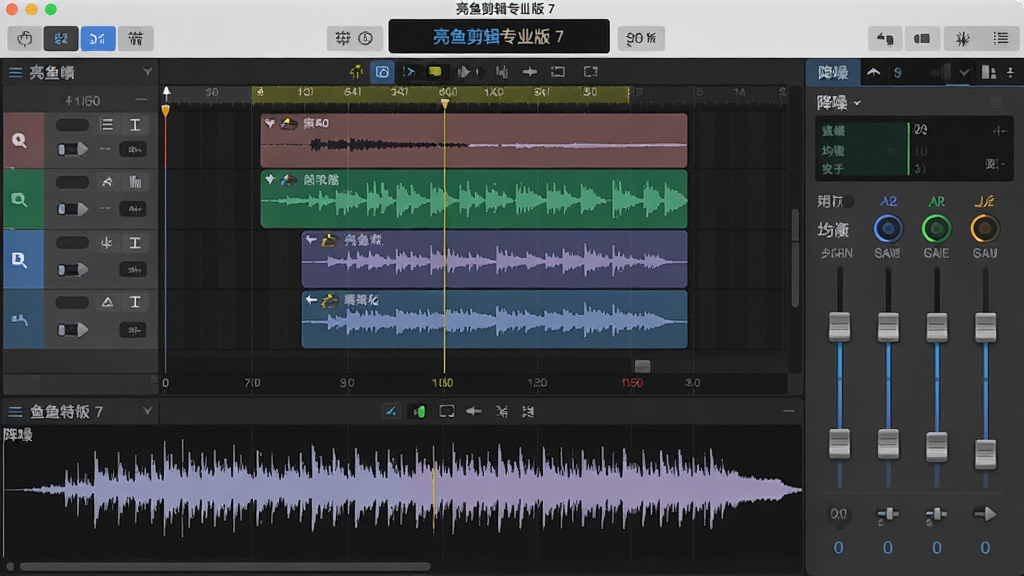The width and height of the screenshot is (1024, 576).
Task: Click the triangle icon in bottom track controls
Action: tap(107, 302)
